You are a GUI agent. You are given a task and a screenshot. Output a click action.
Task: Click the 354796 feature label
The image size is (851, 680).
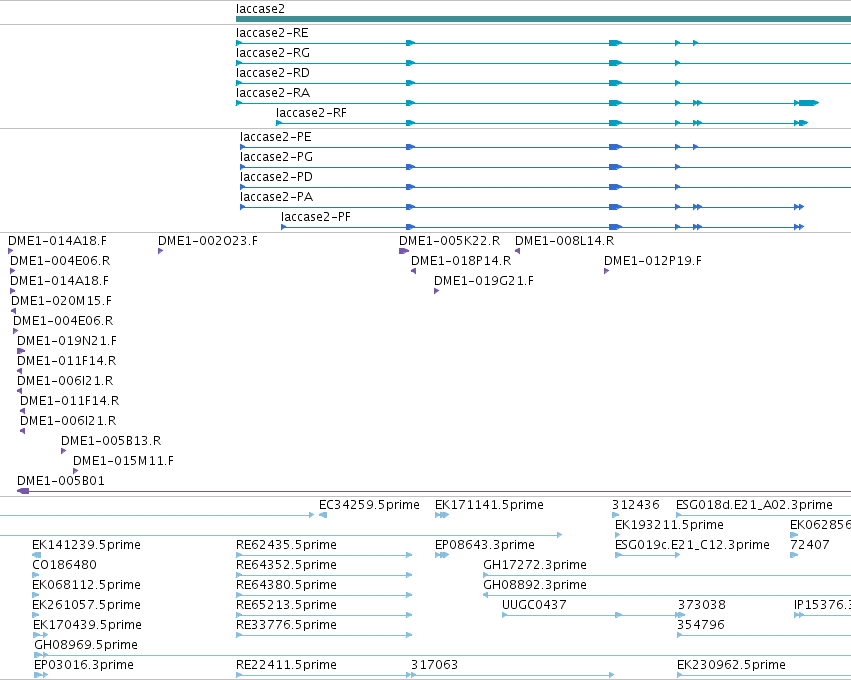(x=701, y=625)
